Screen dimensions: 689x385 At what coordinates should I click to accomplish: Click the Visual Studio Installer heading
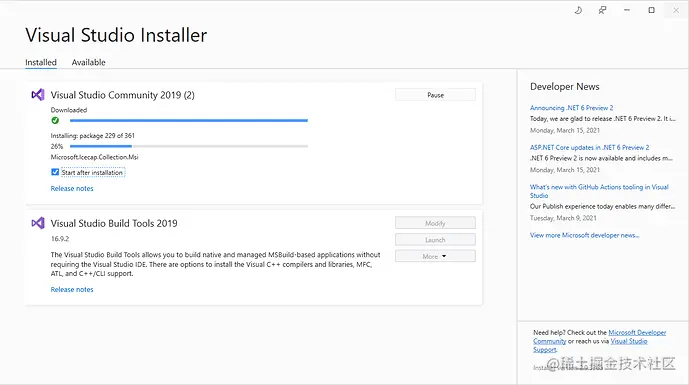point(116,35)
